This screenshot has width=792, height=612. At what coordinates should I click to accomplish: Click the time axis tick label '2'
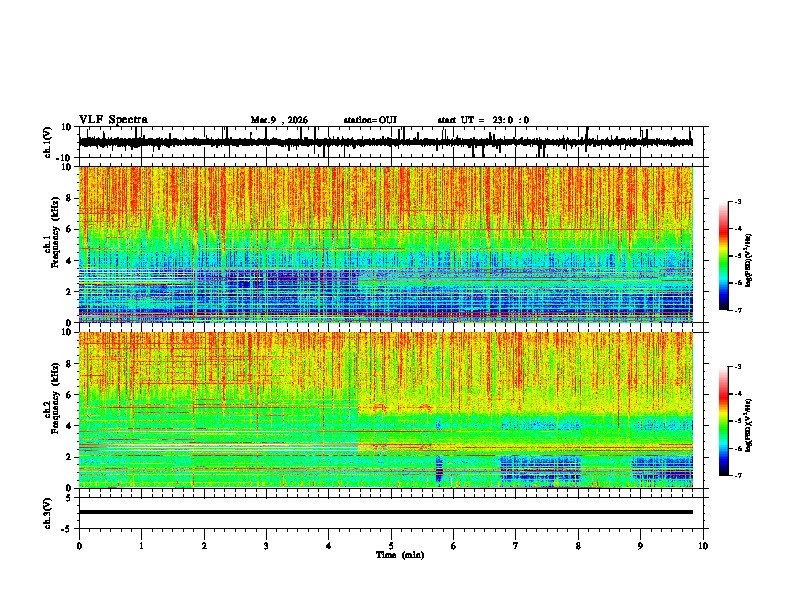click(x=204, y=546)
